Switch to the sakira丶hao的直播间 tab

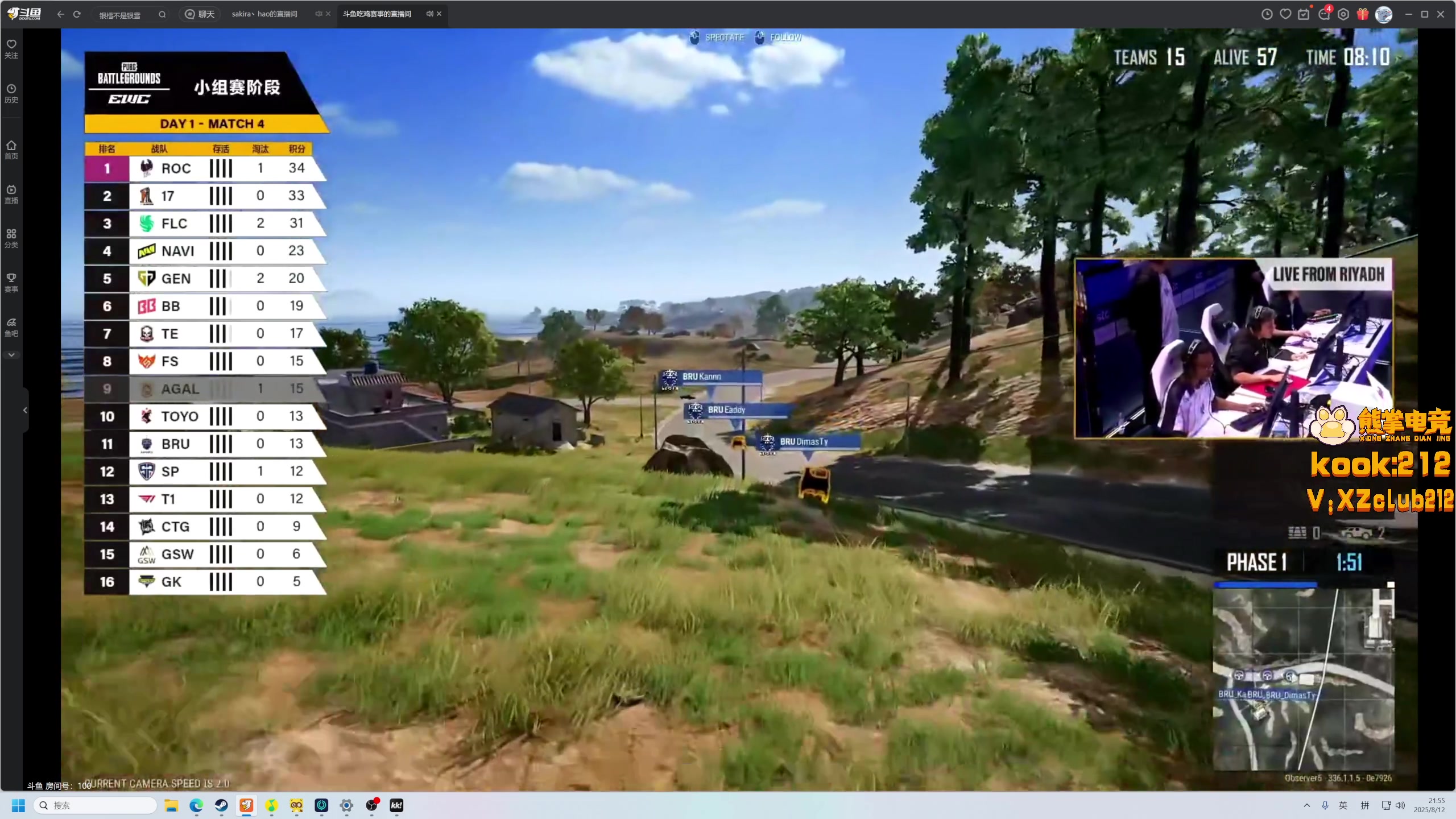click(x=264, y=14)
